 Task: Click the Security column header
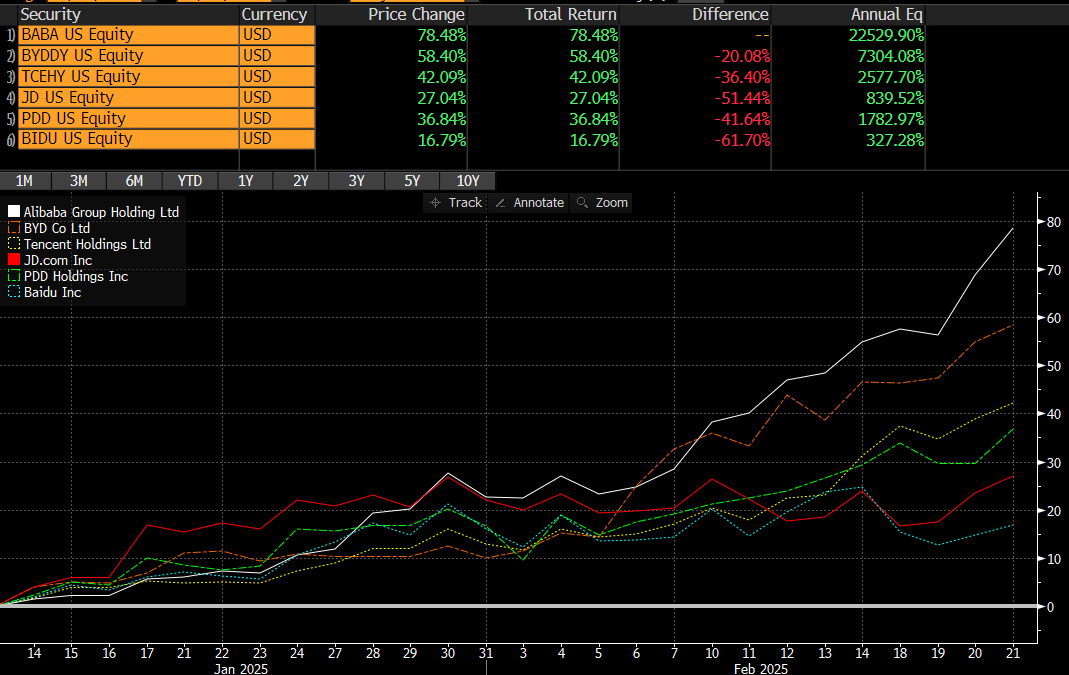tap(50, 14)
